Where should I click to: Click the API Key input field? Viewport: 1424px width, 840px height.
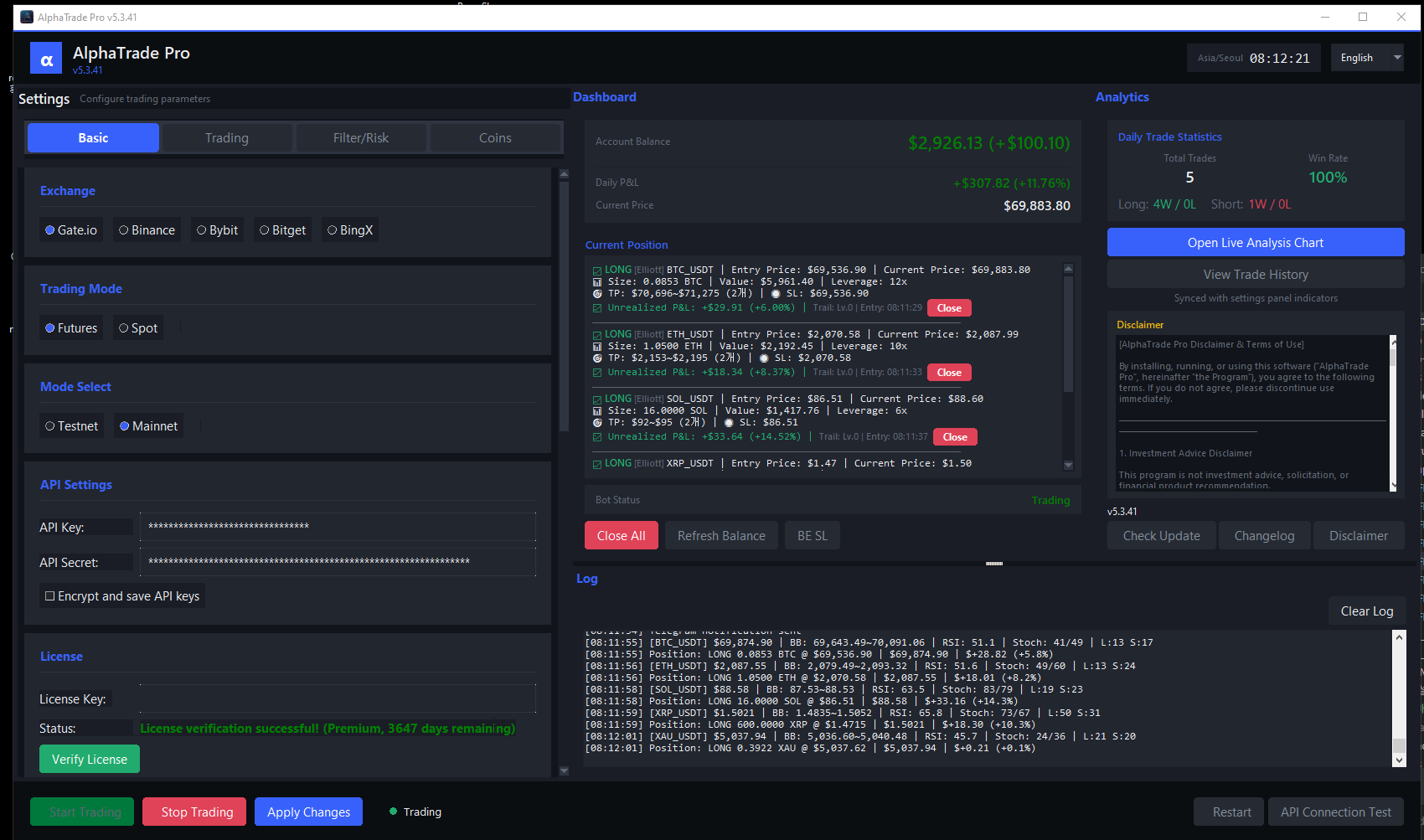click(x=338, y=527)
